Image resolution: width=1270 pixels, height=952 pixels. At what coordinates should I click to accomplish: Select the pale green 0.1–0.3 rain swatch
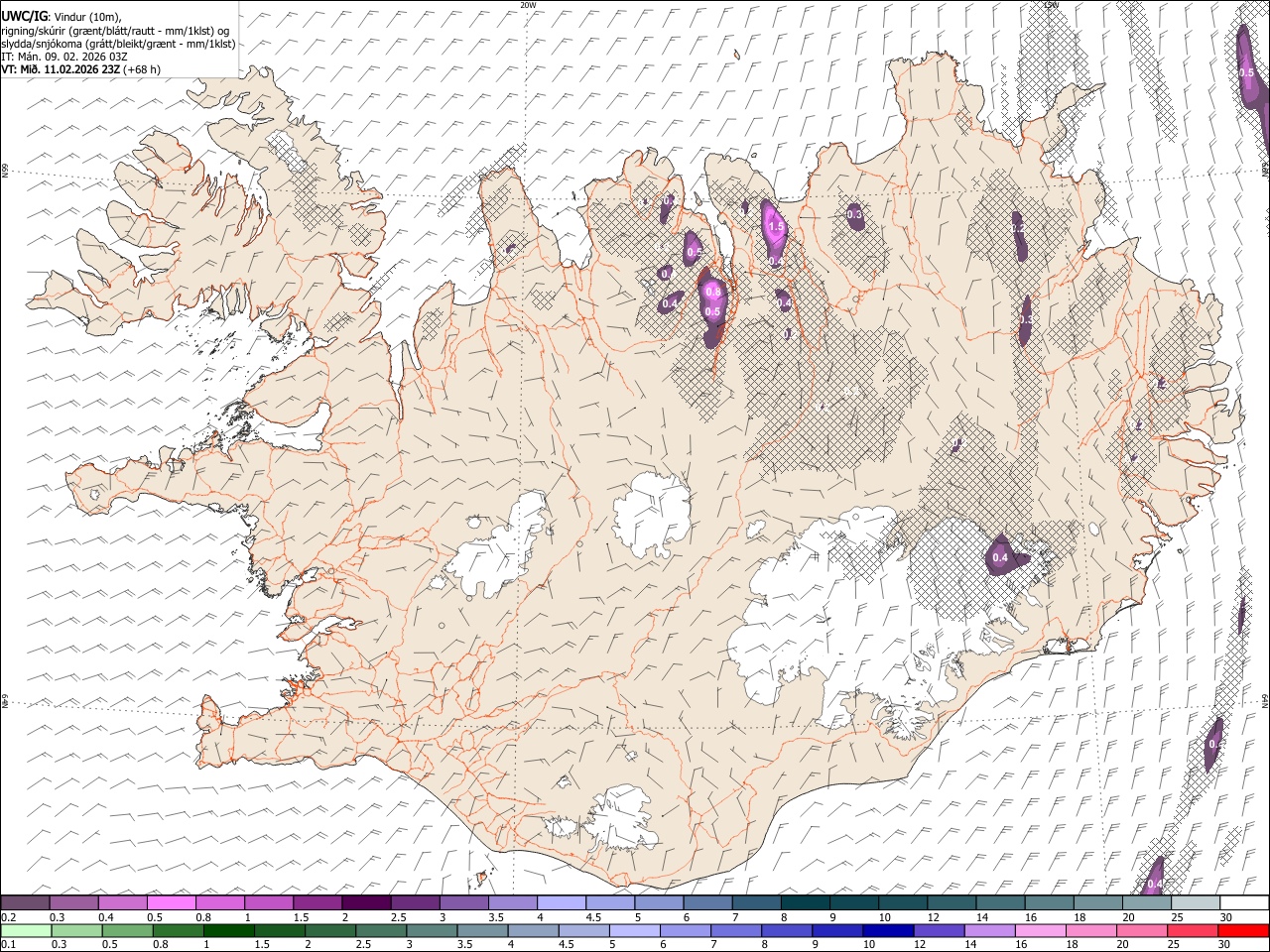[x=26, y=930]
